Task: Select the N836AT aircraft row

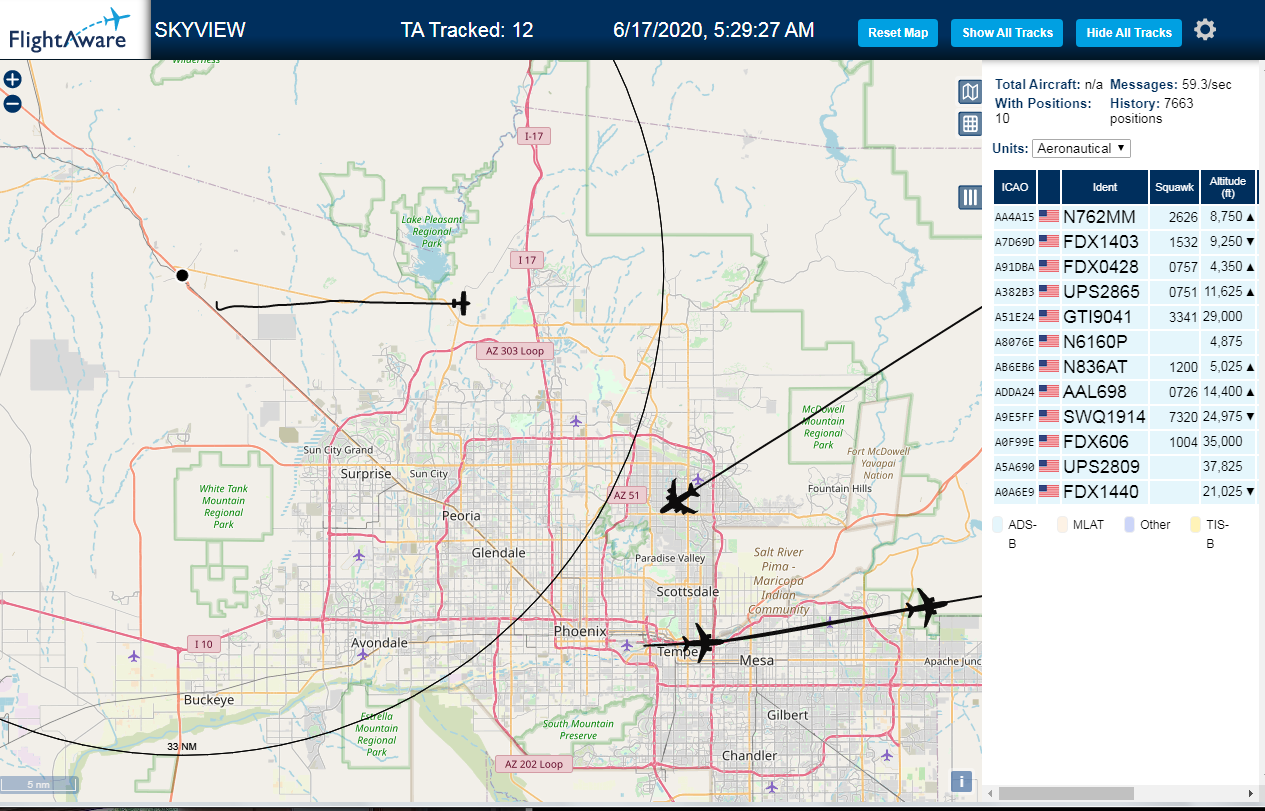Action: [x=1125, y=366]
